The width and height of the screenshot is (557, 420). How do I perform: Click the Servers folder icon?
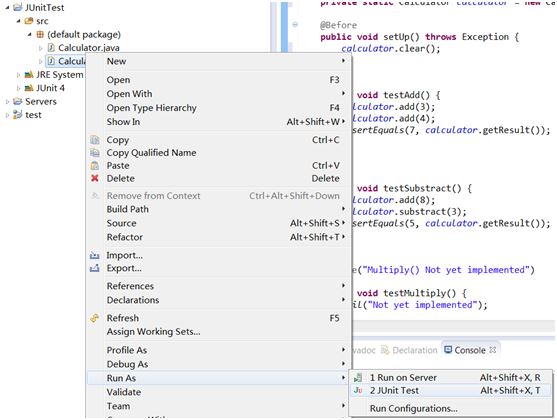coord(18,102)
